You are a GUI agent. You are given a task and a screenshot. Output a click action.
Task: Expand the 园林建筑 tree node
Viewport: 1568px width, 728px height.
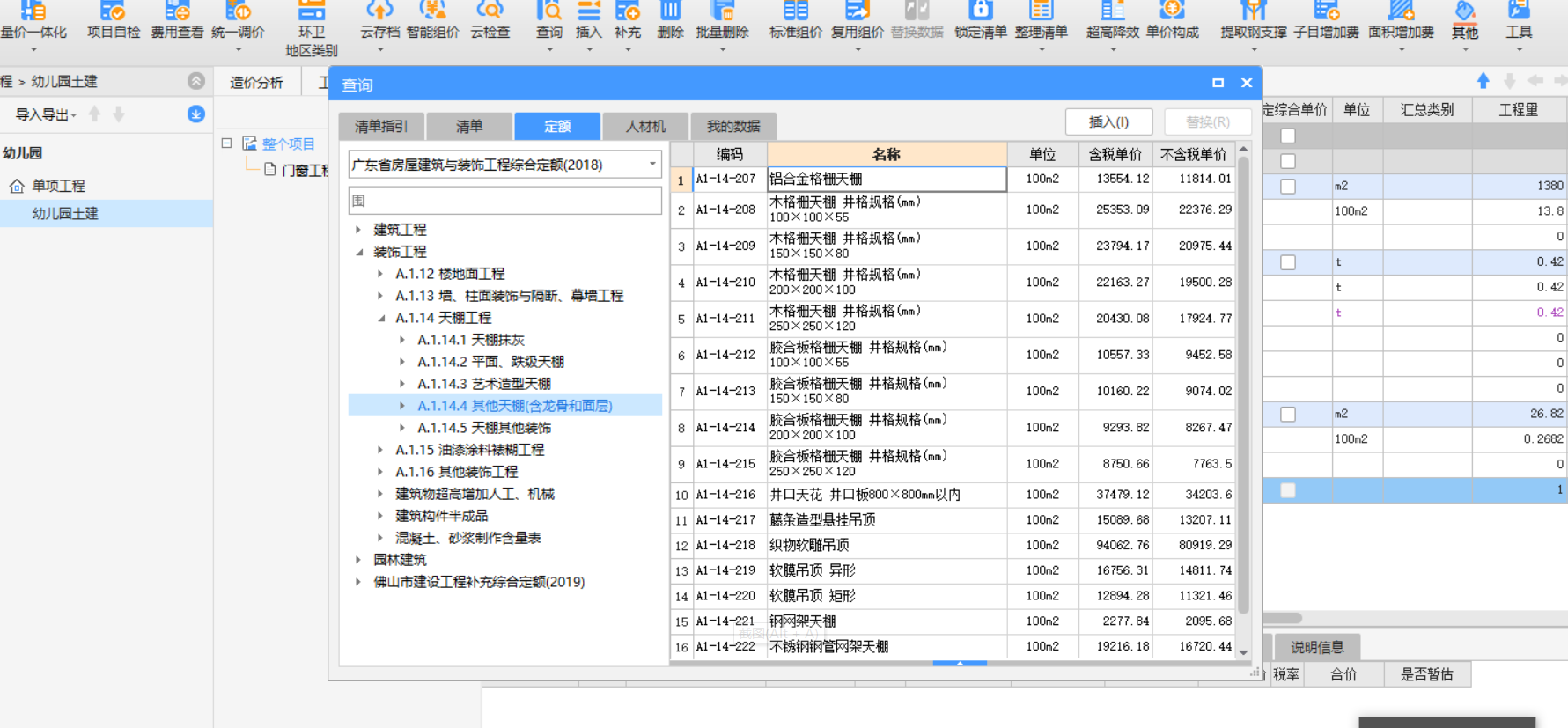pos(358,560)
